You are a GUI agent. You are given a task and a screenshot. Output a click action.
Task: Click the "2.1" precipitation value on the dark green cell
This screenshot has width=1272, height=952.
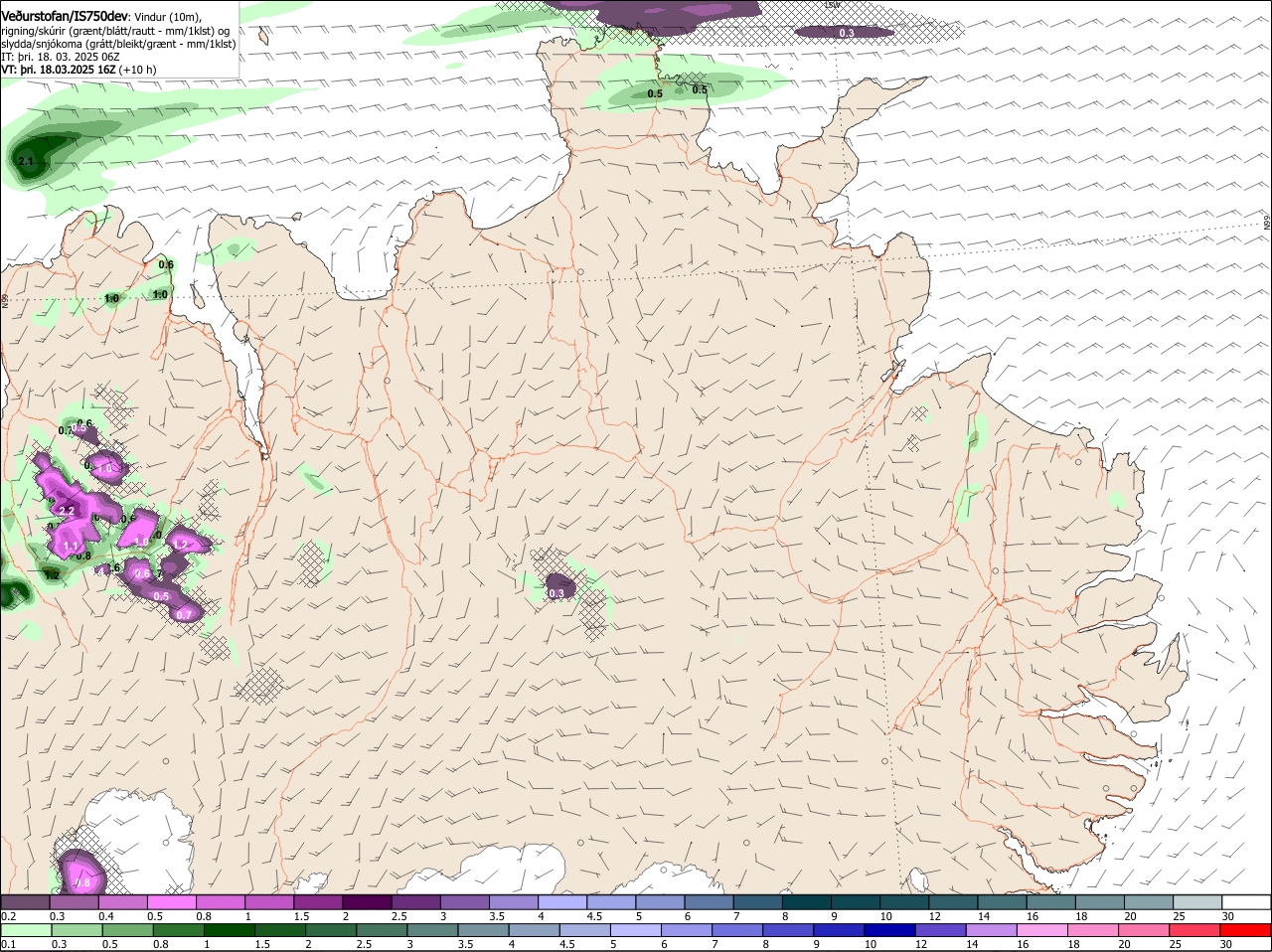(x=27, y=161)
